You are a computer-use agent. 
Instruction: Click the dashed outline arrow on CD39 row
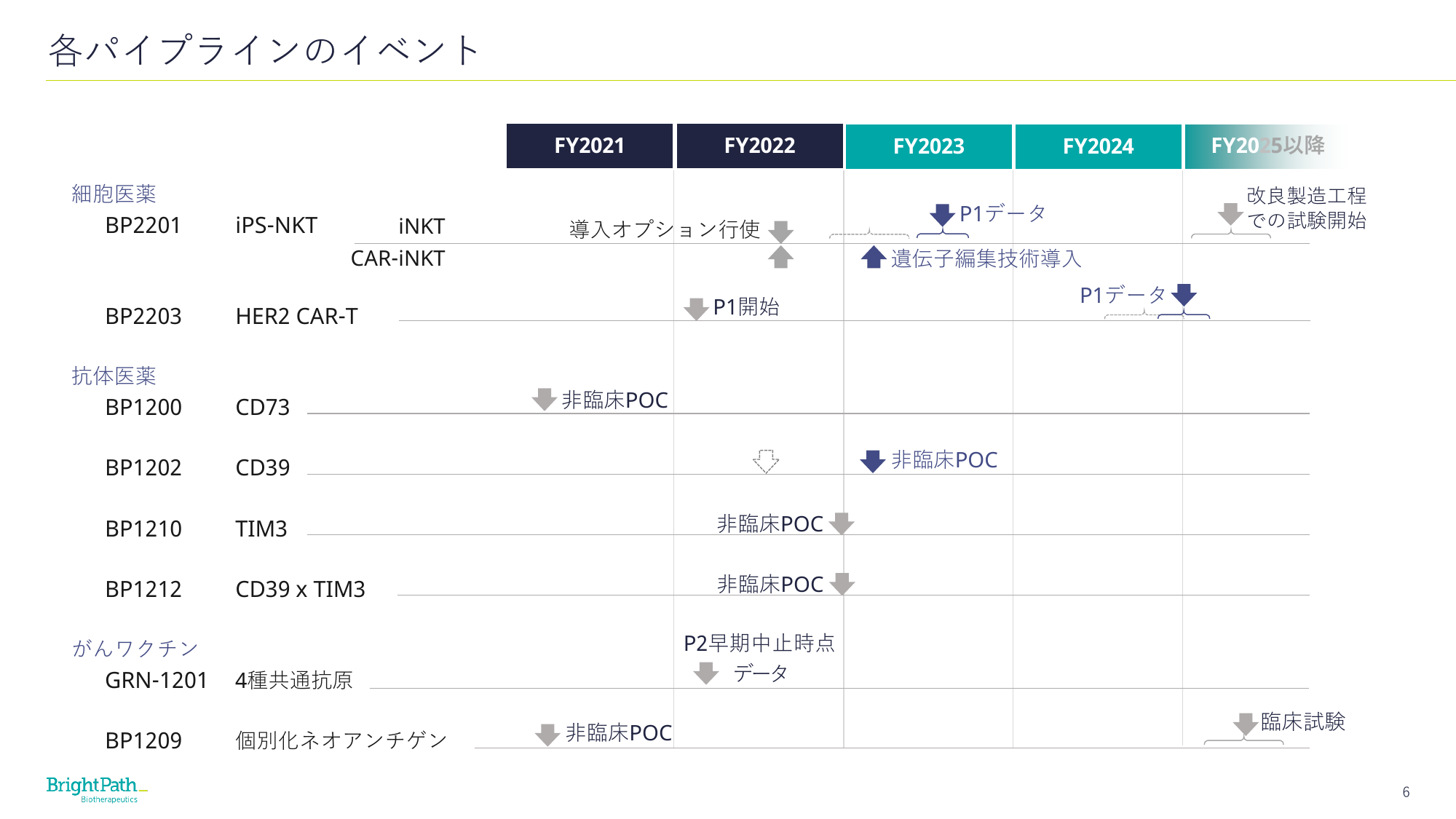click(x=766, y=461)
